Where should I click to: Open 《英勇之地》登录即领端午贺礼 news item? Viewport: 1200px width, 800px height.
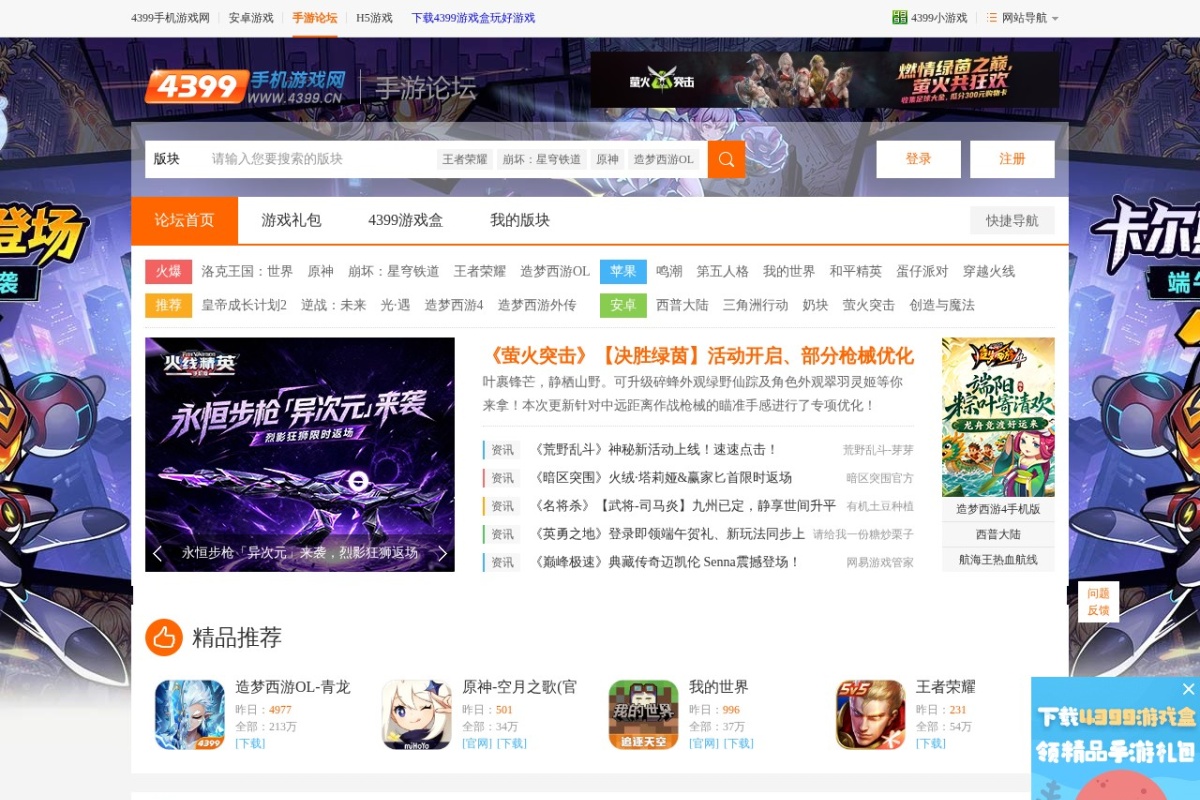pyautogui.click(x=667, y=534)
